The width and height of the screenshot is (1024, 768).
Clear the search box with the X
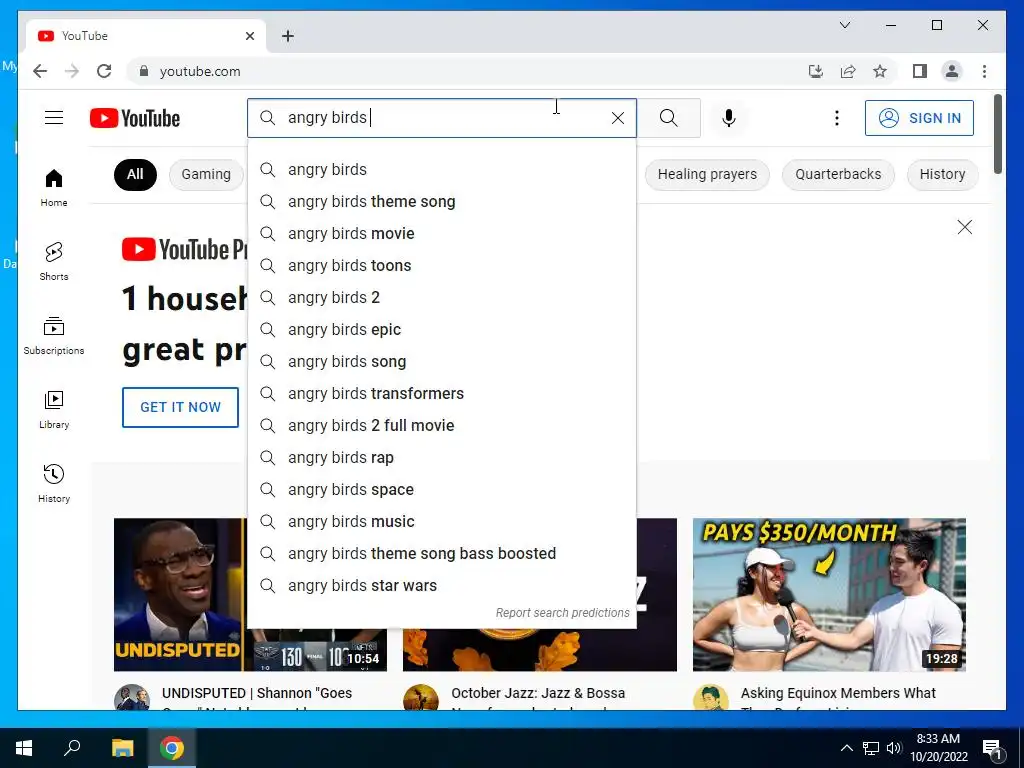(x=617, y=118)
